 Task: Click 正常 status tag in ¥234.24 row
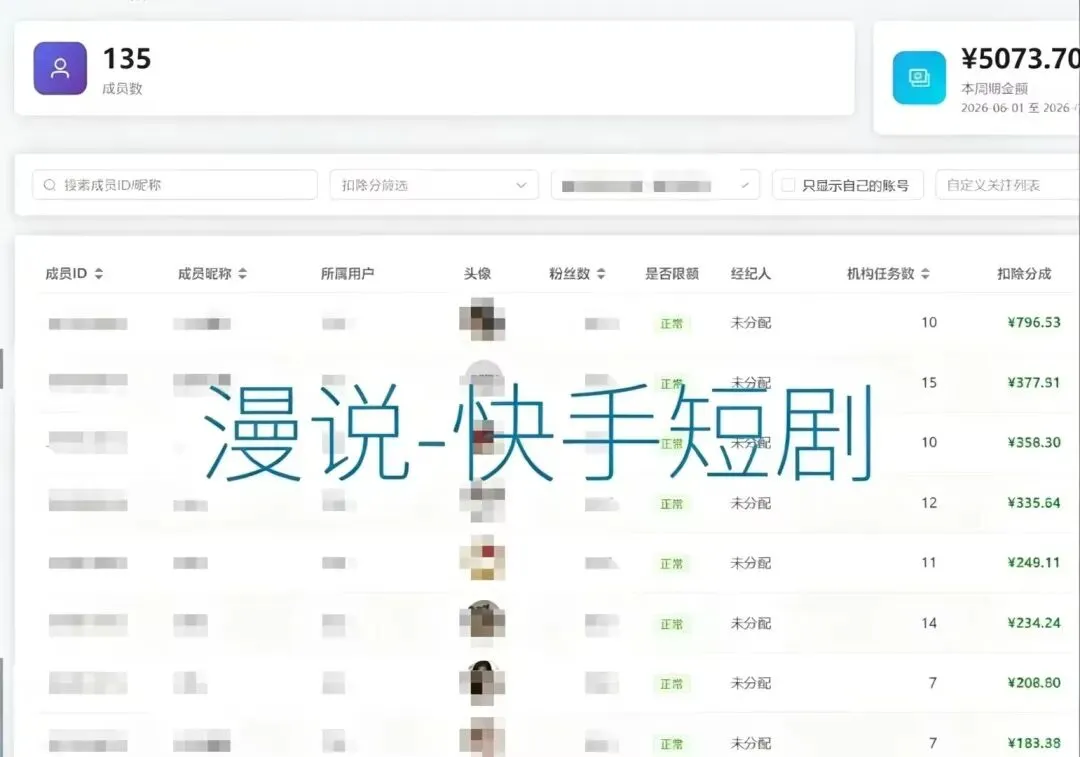[x=672, y=624]
